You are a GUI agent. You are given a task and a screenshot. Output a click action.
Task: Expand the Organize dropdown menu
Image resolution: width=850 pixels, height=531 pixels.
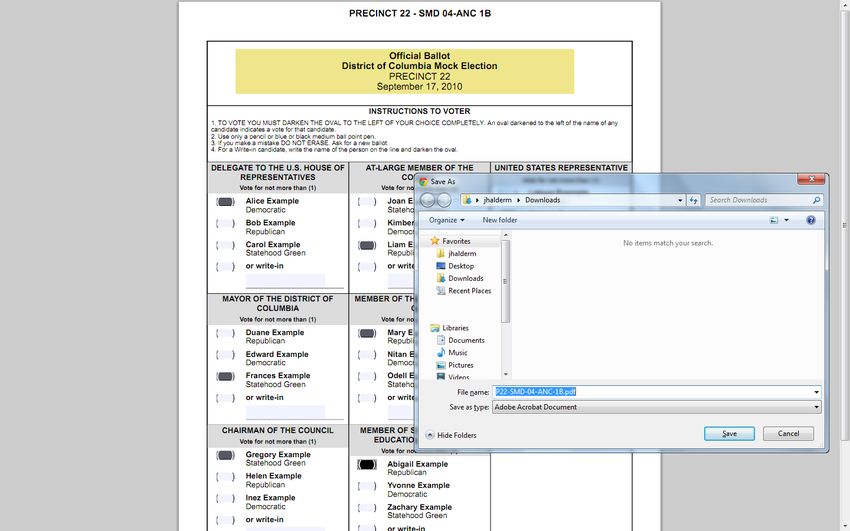tap(446, 220)
